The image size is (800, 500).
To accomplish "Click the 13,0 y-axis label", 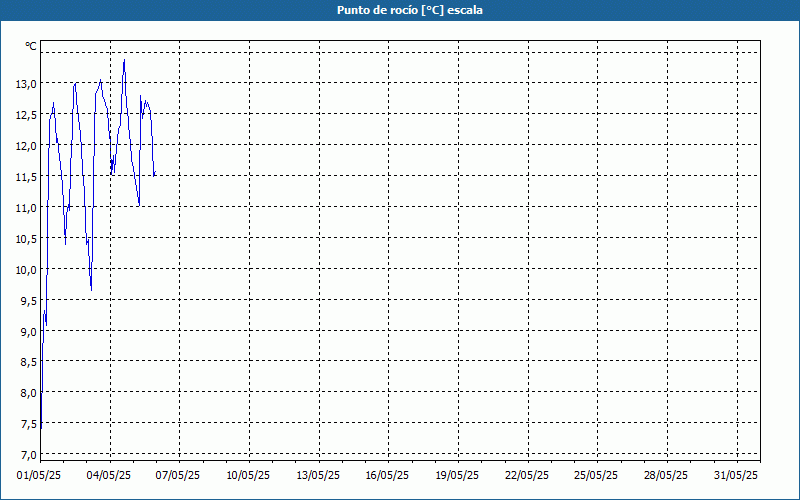I will (26, 84).
